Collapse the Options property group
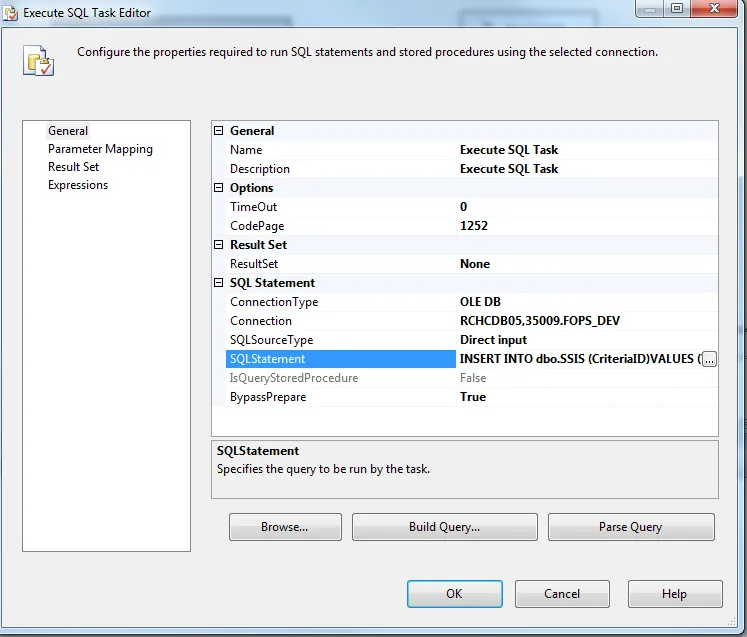Image resolution: width=747 pixels, height=637 pixels. pos(219,188)
